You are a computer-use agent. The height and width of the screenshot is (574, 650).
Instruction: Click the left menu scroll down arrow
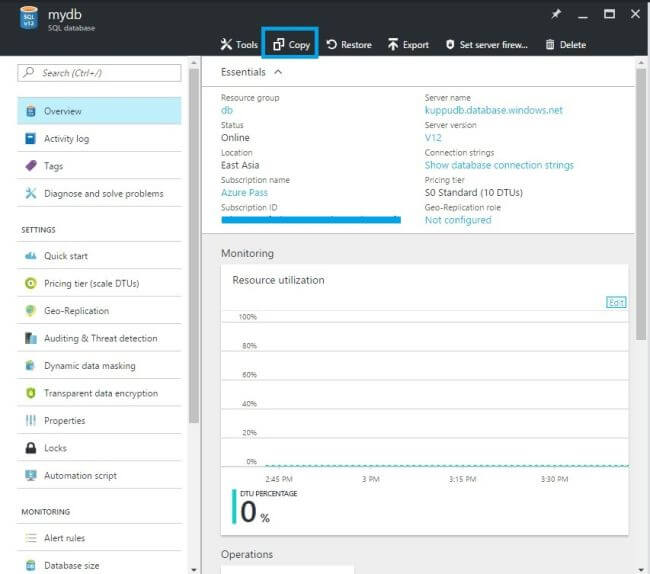[194, 570]
